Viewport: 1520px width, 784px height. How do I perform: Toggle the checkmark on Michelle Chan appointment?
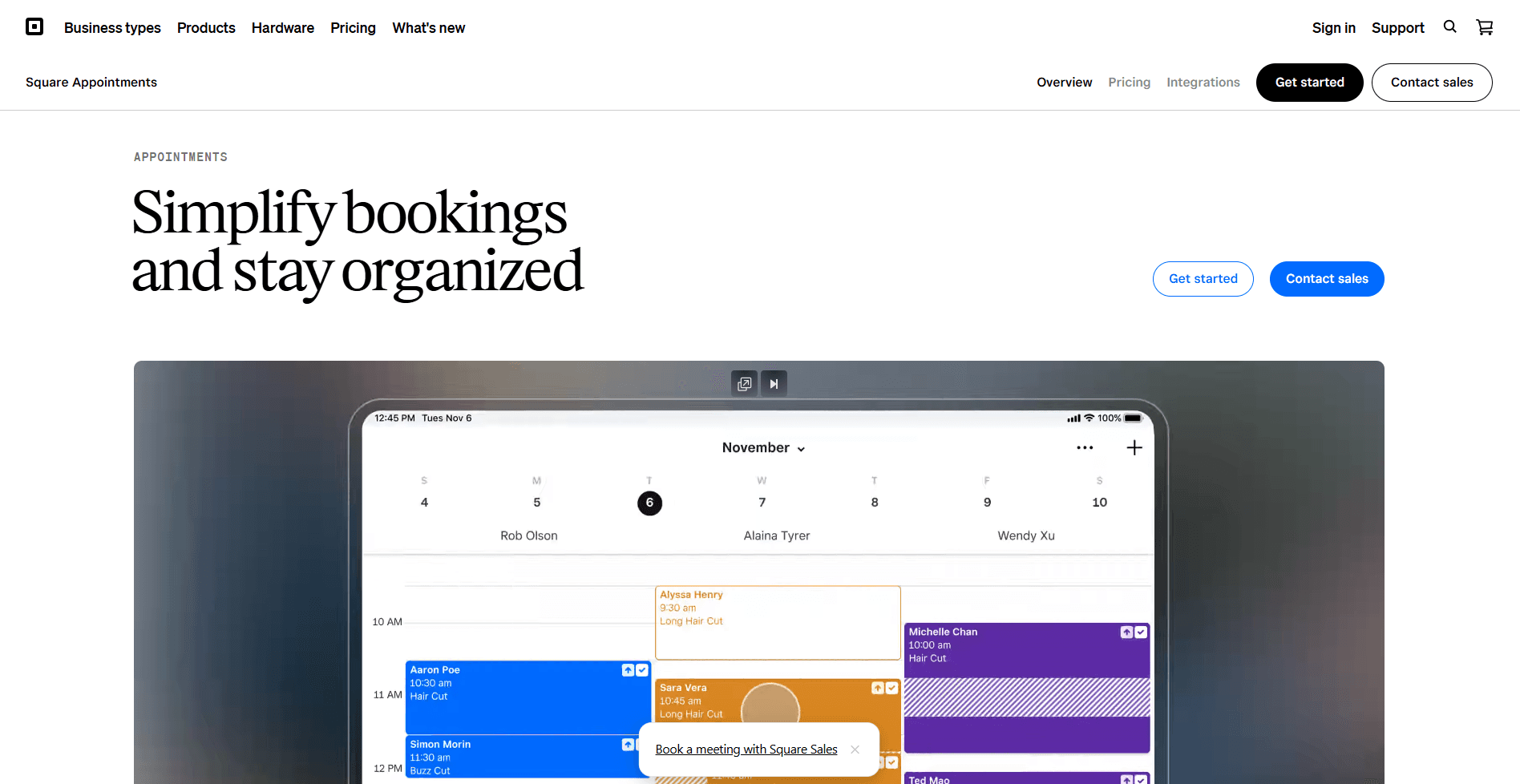[x=1141, y=632]
